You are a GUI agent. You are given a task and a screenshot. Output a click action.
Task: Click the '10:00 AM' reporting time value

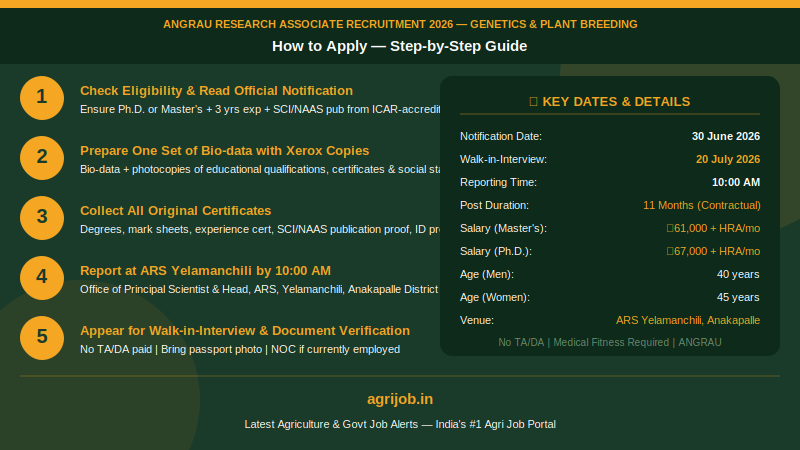(736, 182)
